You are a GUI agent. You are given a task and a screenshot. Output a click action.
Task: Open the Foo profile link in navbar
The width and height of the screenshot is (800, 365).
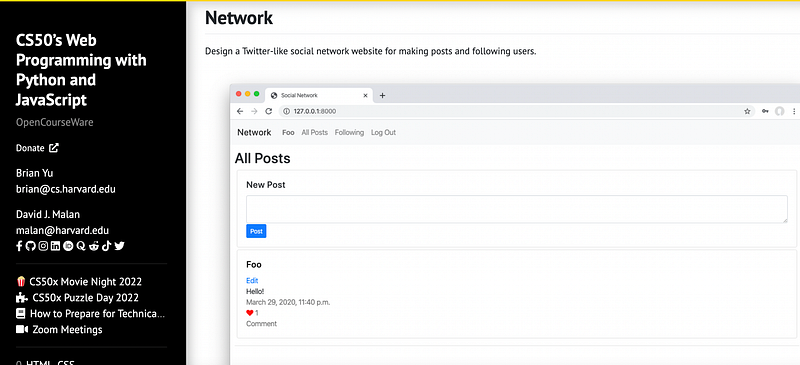click(288, 132)
